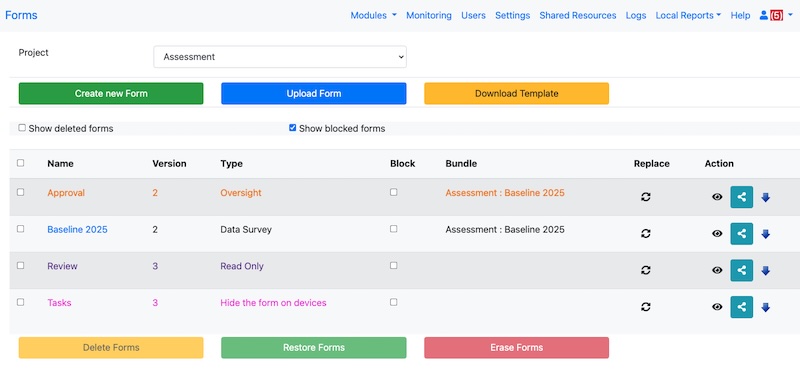Viewport: 800px width, 373px height.
Task: Open the Approval form link
Action: (66, 193)
